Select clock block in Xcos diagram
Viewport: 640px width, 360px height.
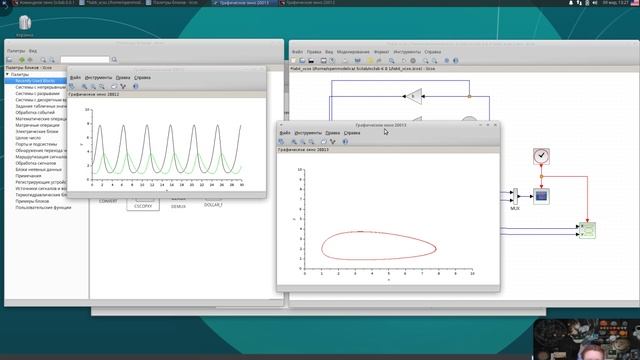(541, 156)
